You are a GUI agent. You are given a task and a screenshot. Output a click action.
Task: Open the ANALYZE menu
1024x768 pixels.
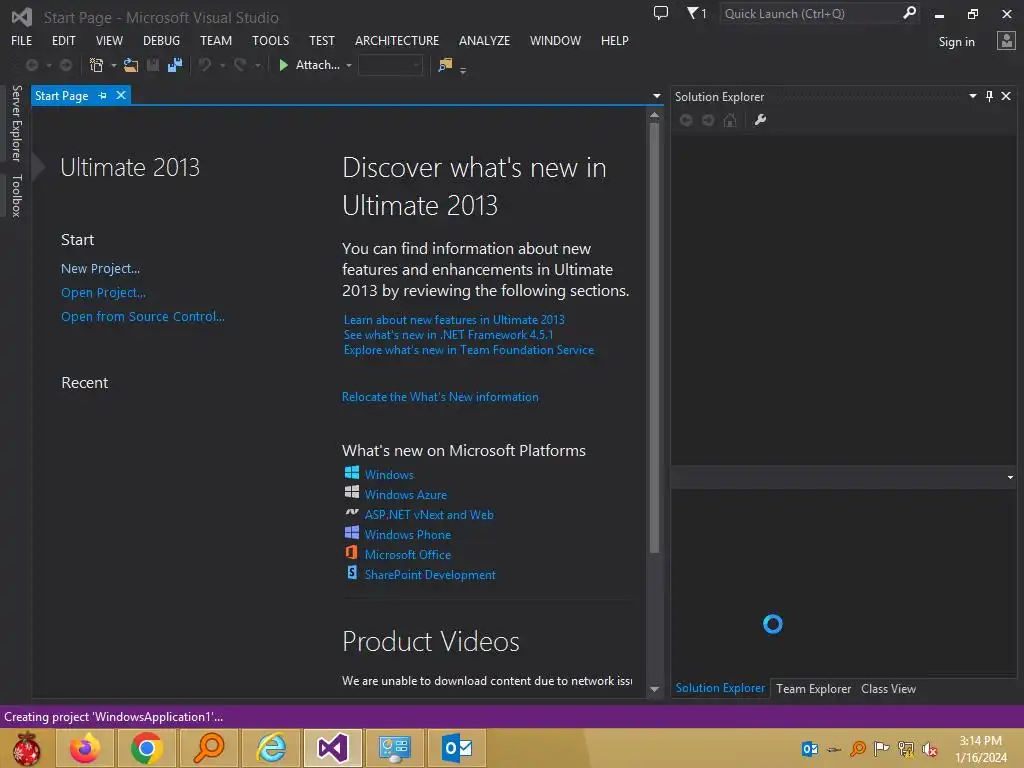(485, 40)
